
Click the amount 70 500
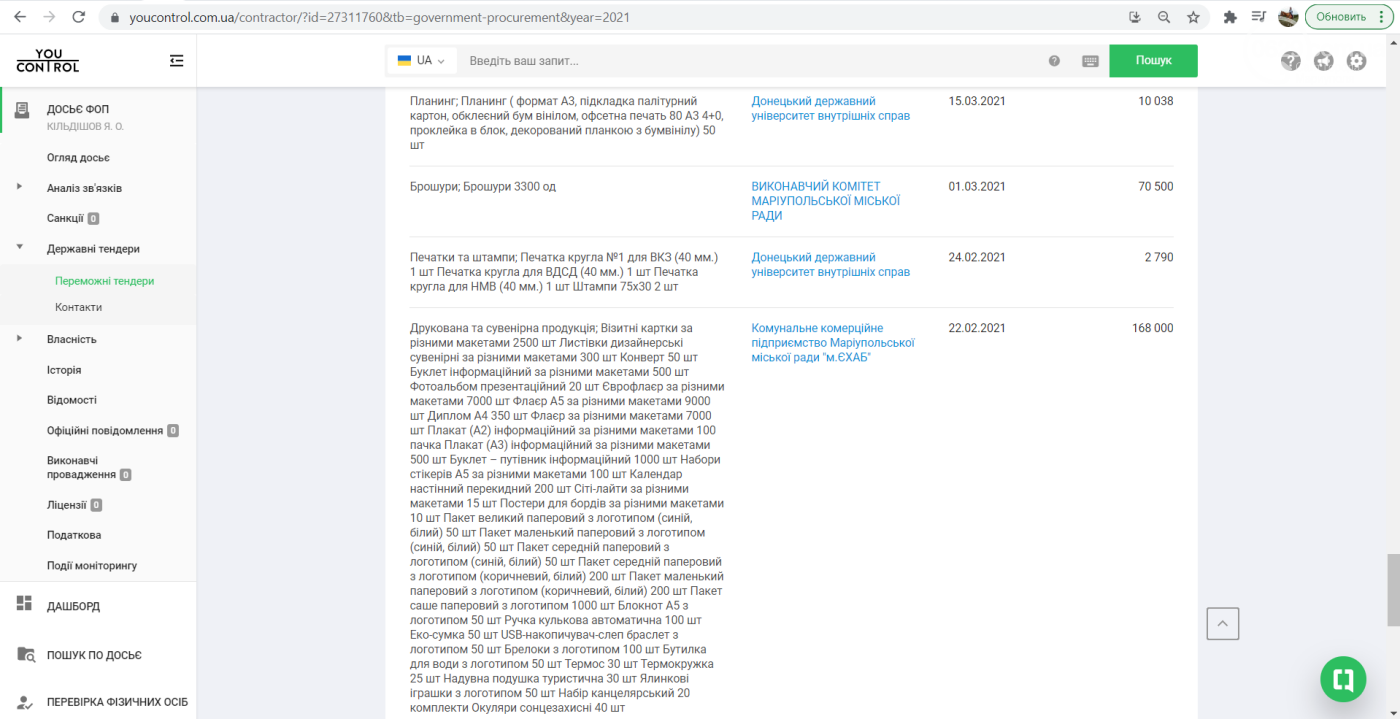1156,186
